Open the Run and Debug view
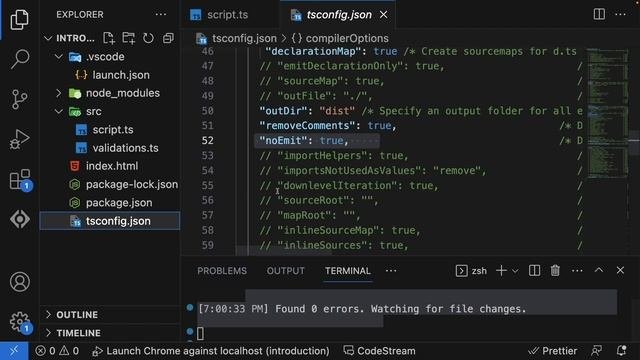 [20, 139]
